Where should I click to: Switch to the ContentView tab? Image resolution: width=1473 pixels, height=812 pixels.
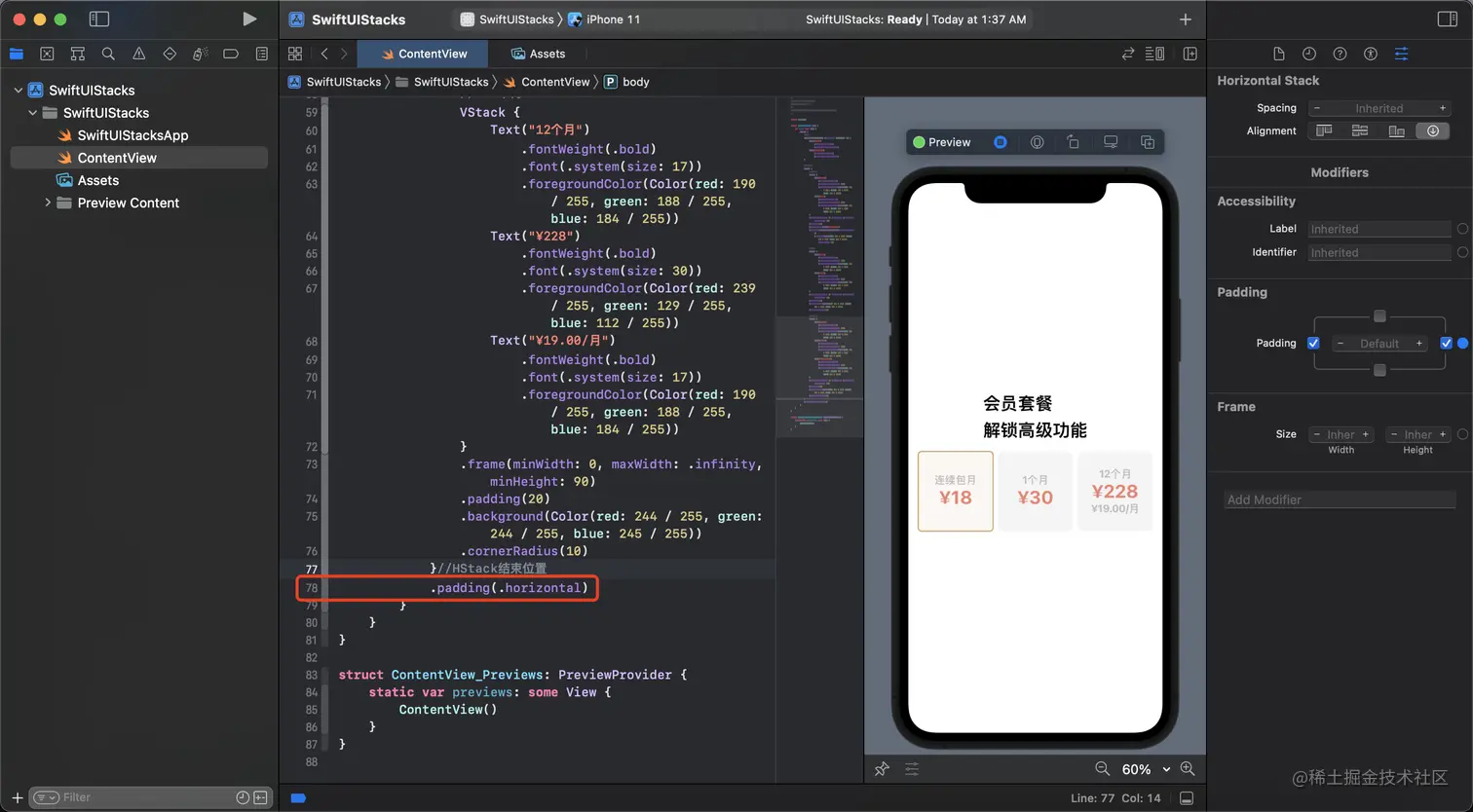[x=424, y=54]
